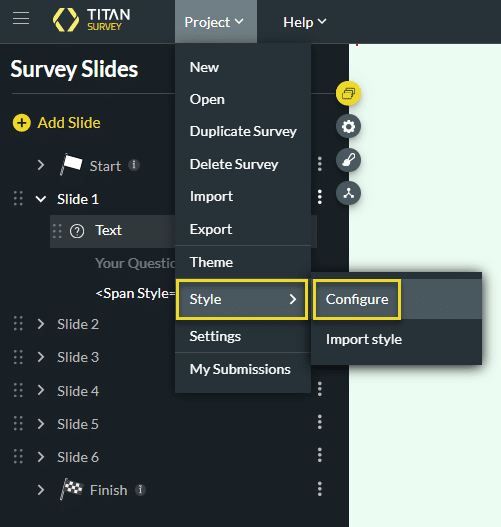Select Settings in the Project menu
The height and width of the screenshot is (527, 501).
click(x=243, y=336)
